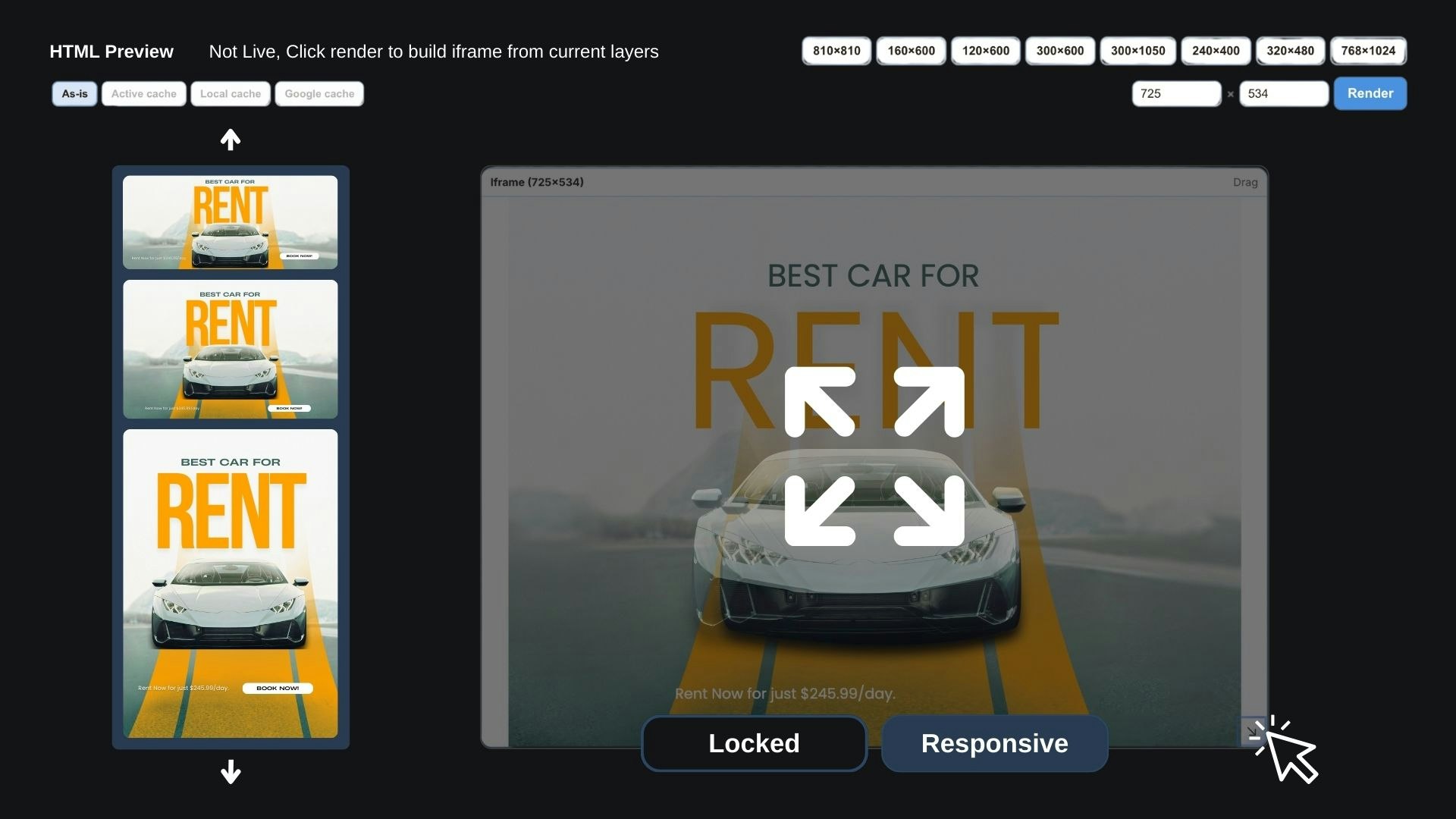Click the resize handle at iframe corner
Viewport: 1456px width, 819px height.
pos(1251,733)
